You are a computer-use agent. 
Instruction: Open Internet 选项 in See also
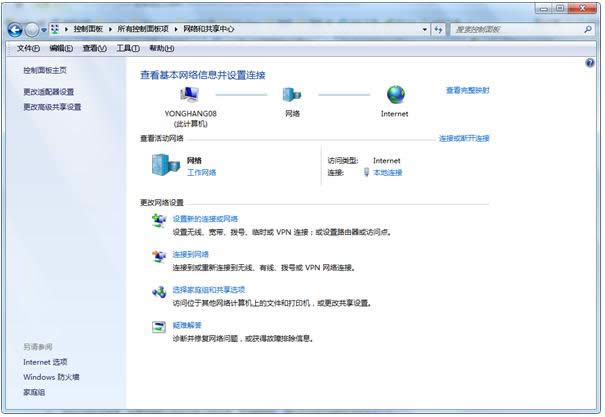click(45, 362)
